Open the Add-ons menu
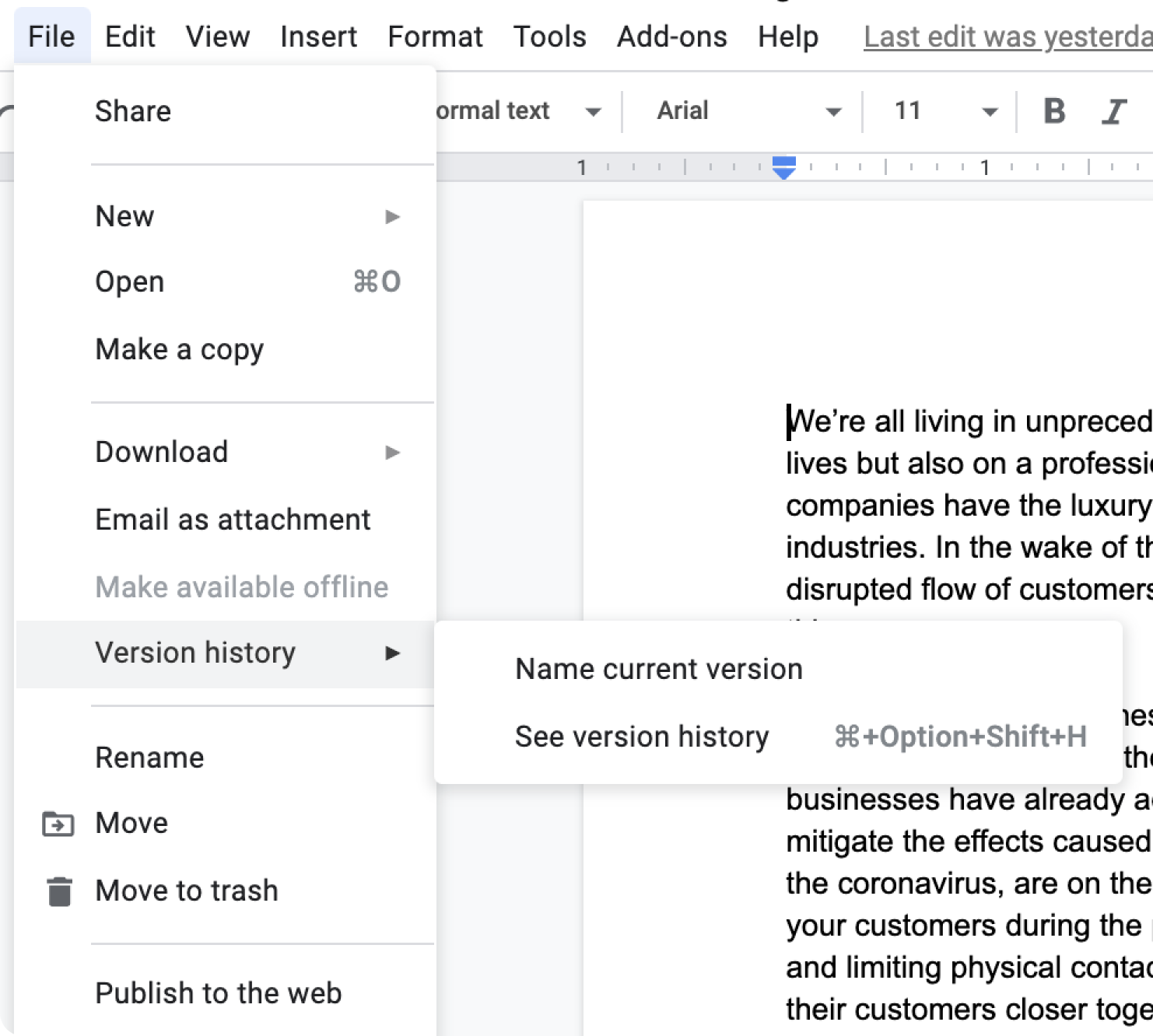This screenshot has width=1153, height=1036. [x=671, y=36]
